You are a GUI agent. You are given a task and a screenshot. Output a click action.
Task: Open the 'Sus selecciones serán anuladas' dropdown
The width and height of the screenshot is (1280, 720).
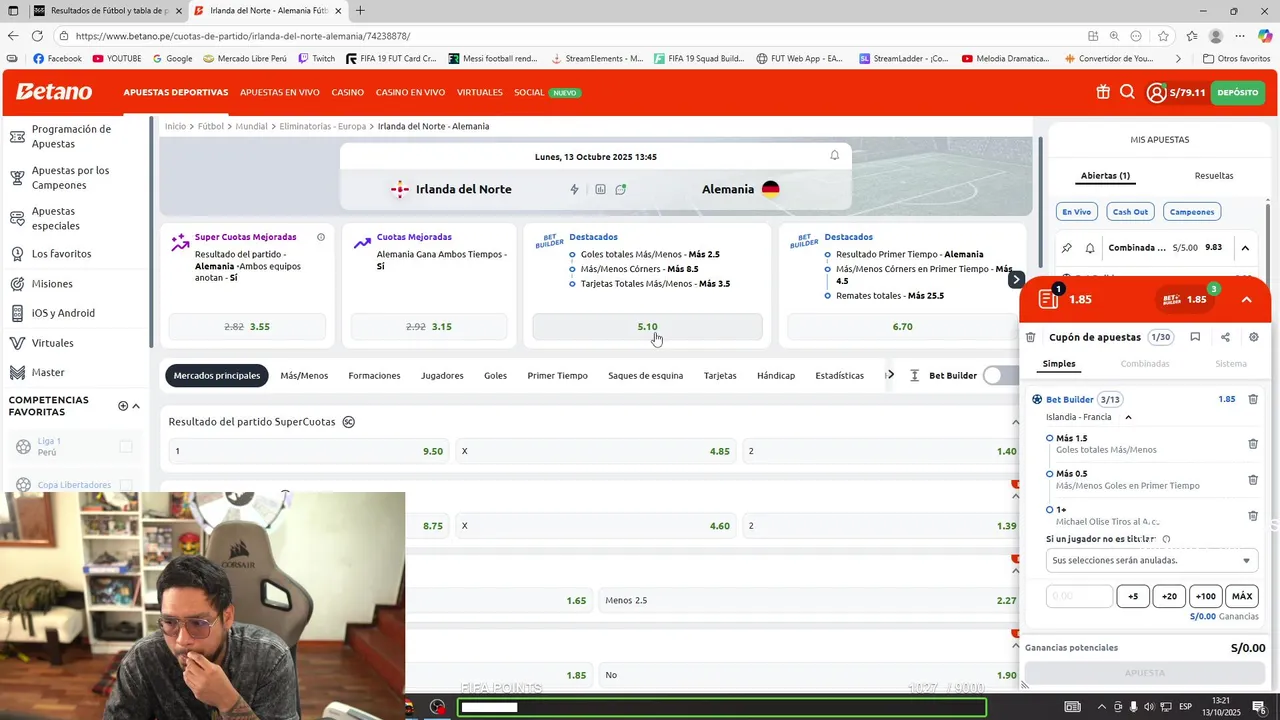pyautogui.click(x=1152, y=560)
